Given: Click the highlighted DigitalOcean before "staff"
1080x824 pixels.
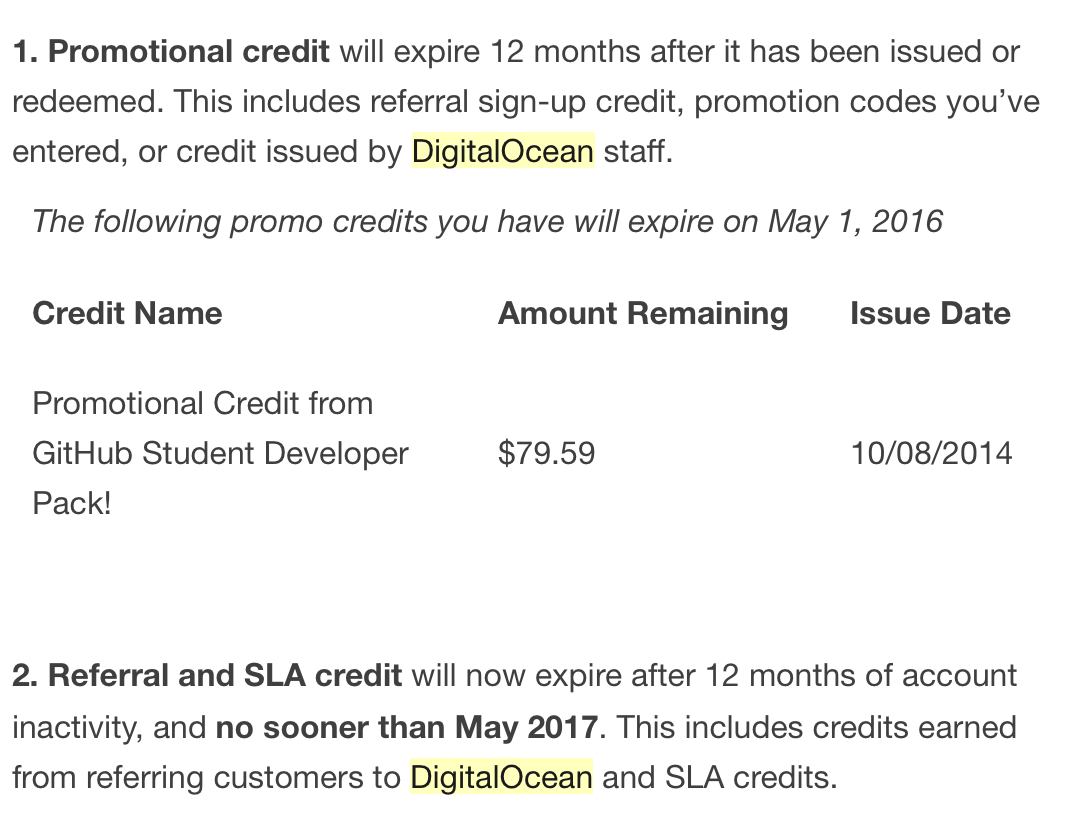Looking at the screenshot, I should [503, 152].
